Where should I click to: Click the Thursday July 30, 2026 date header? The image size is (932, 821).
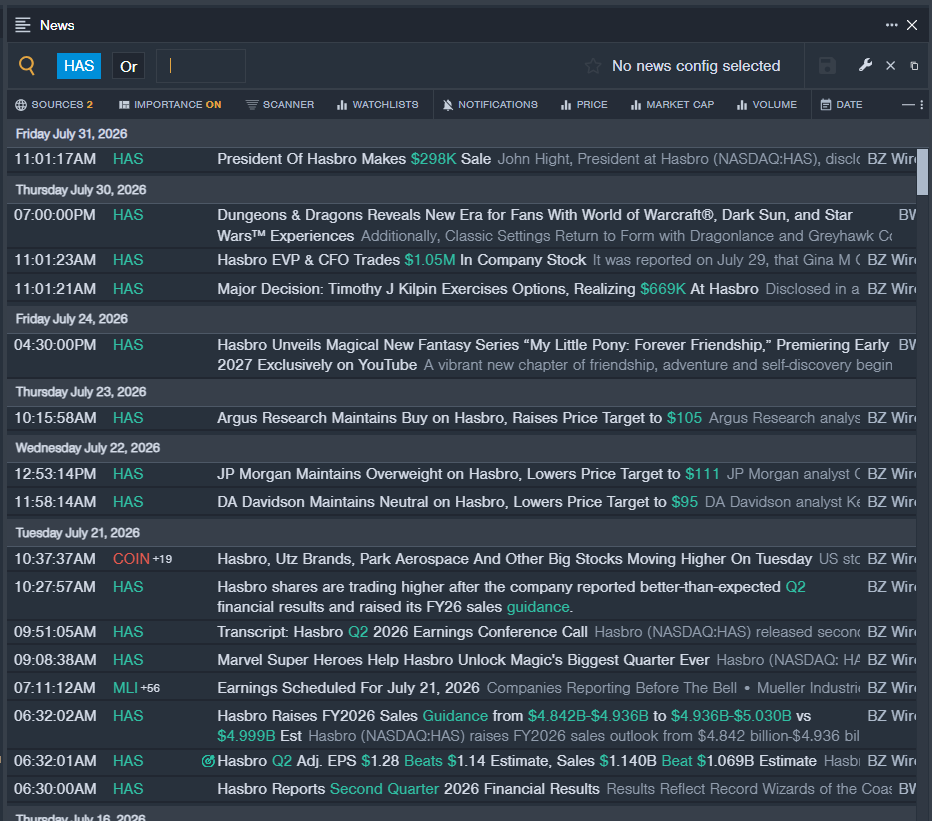point(81,190)
